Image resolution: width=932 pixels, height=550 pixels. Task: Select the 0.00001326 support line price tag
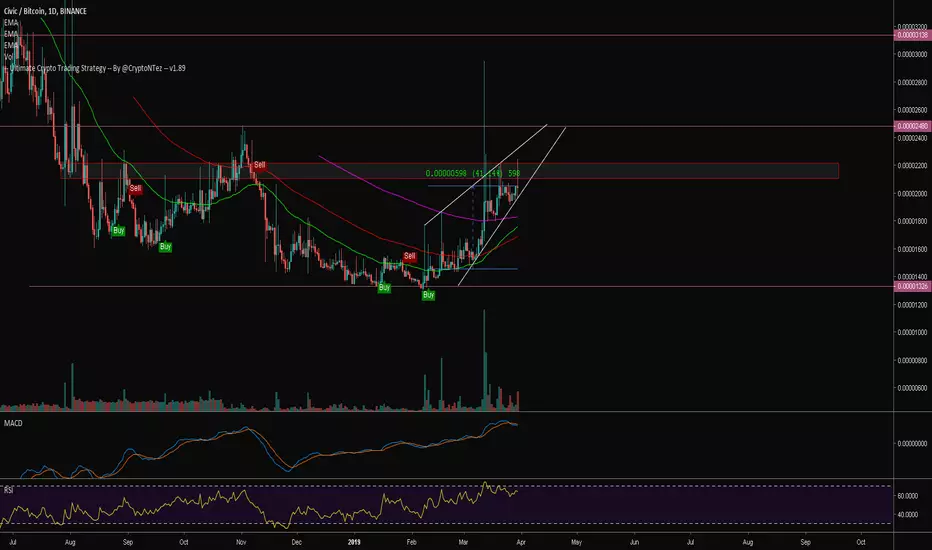(x=912, y=287)
